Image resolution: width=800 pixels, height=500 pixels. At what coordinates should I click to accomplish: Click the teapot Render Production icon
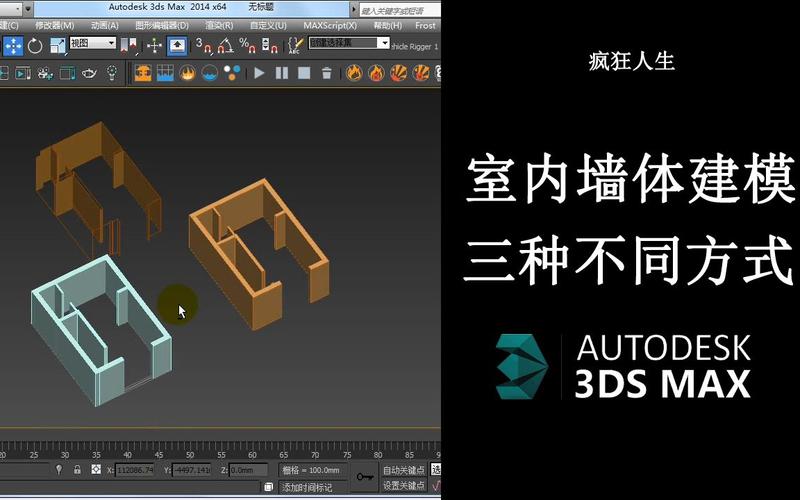89,73
